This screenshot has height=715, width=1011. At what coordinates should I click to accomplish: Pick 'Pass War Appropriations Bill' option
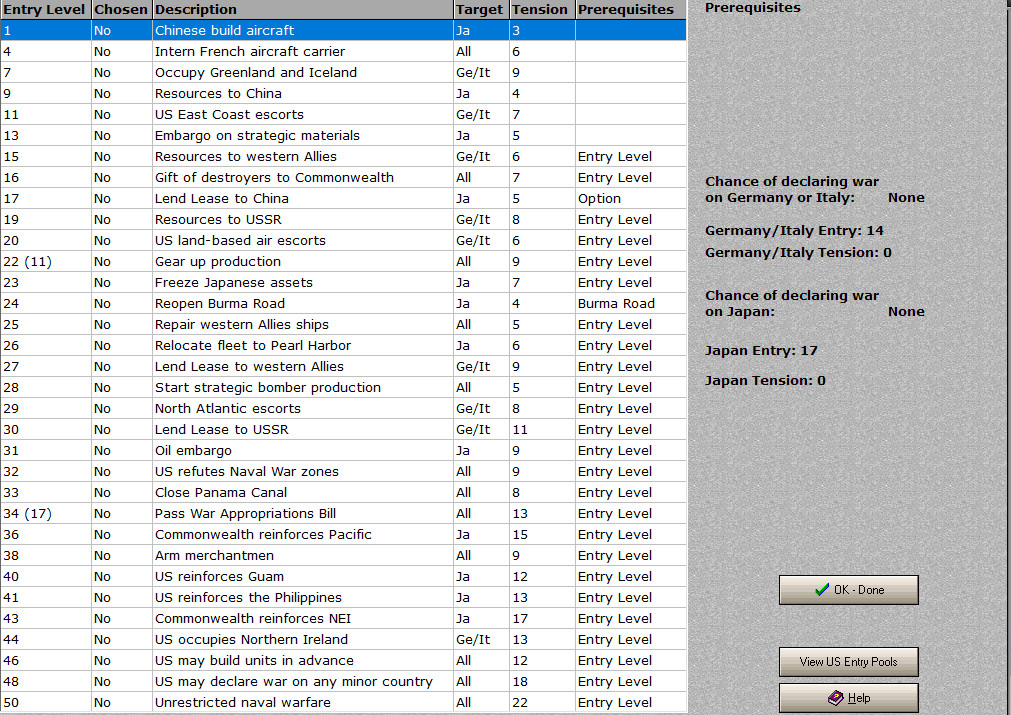(x=343, y=514)
